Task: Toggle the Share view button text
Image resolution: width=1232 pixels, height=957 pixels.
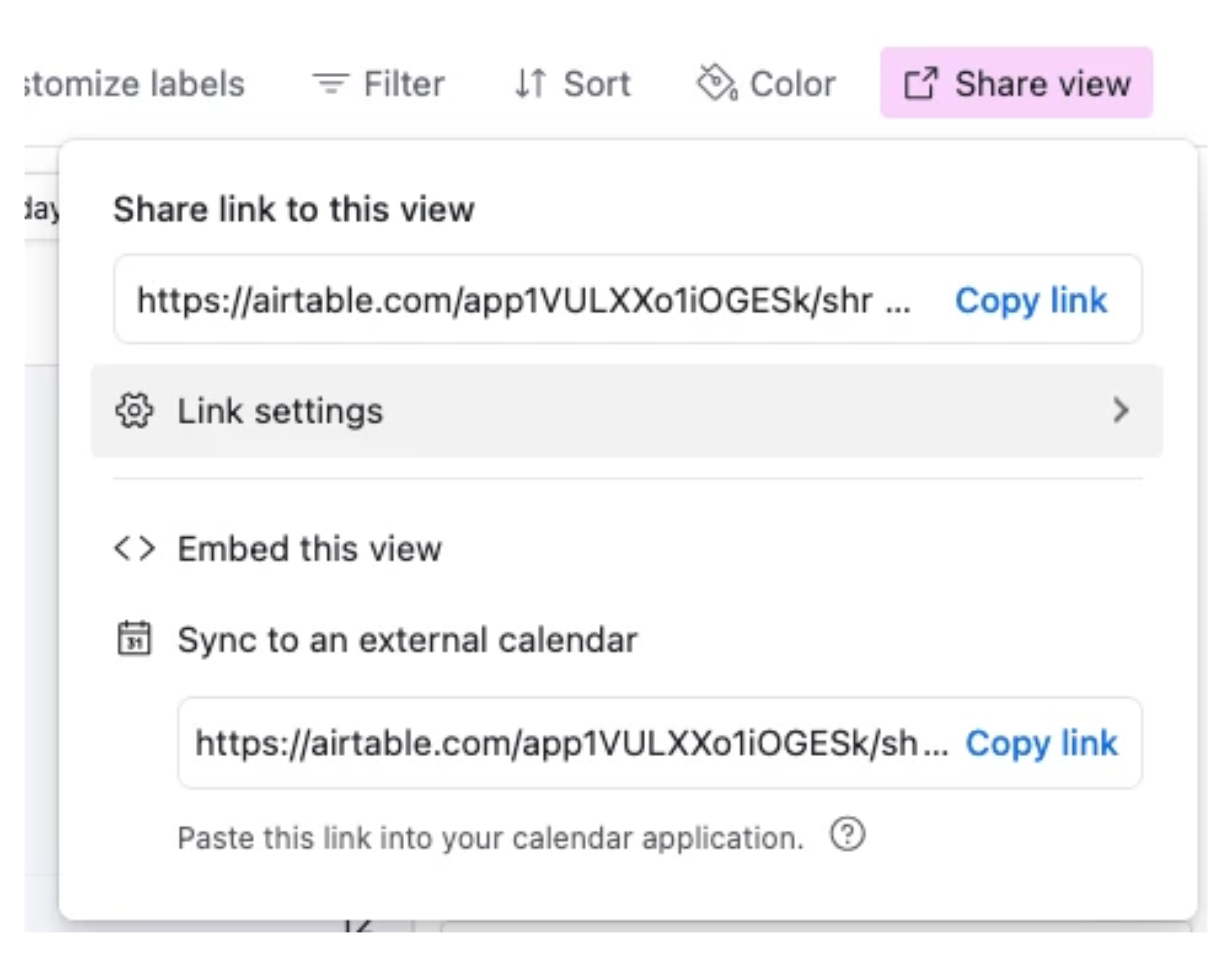Action: [1043, 84]
